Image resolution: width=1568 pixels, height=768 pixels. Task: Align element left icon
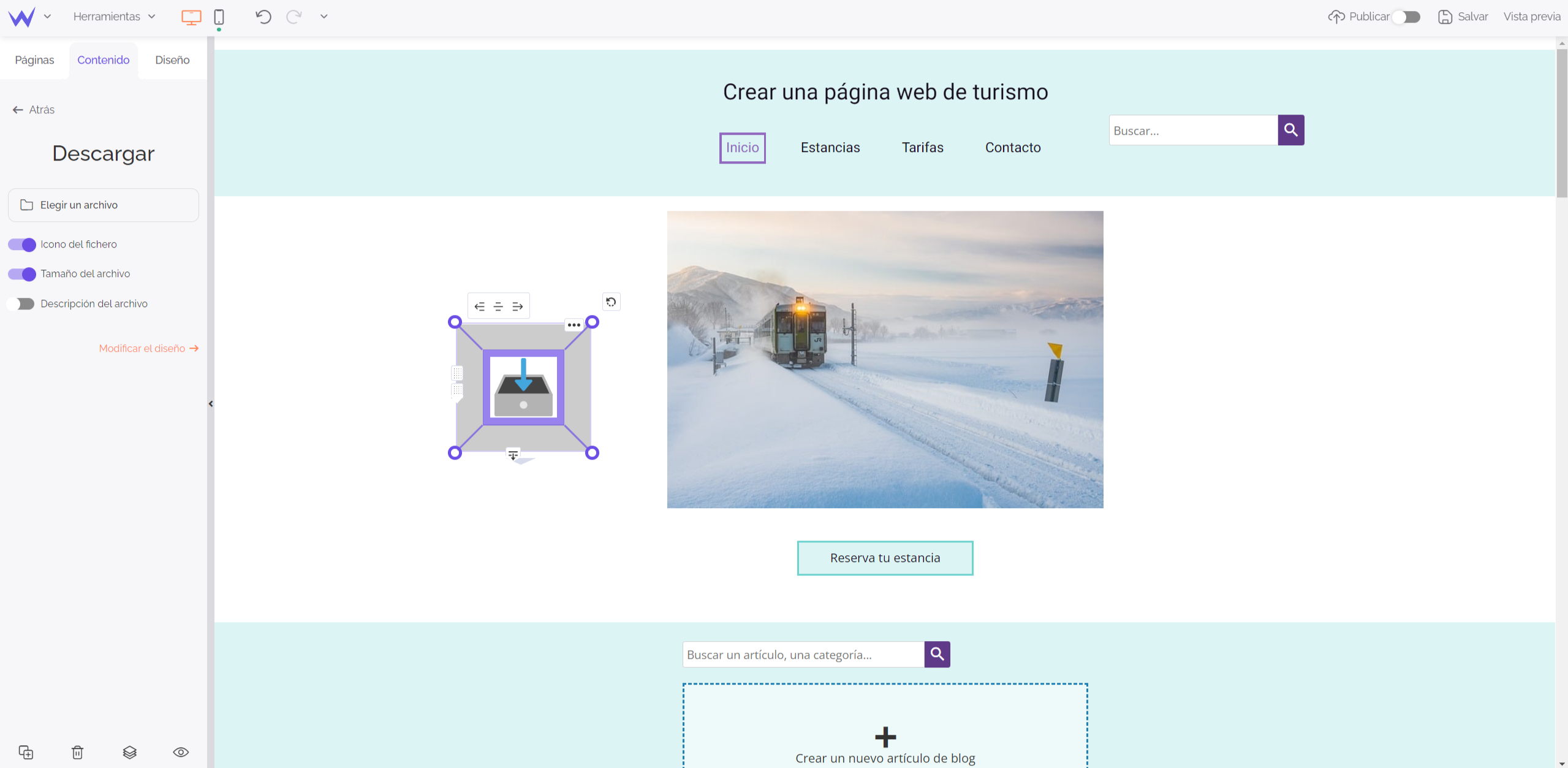coord(480,306)
